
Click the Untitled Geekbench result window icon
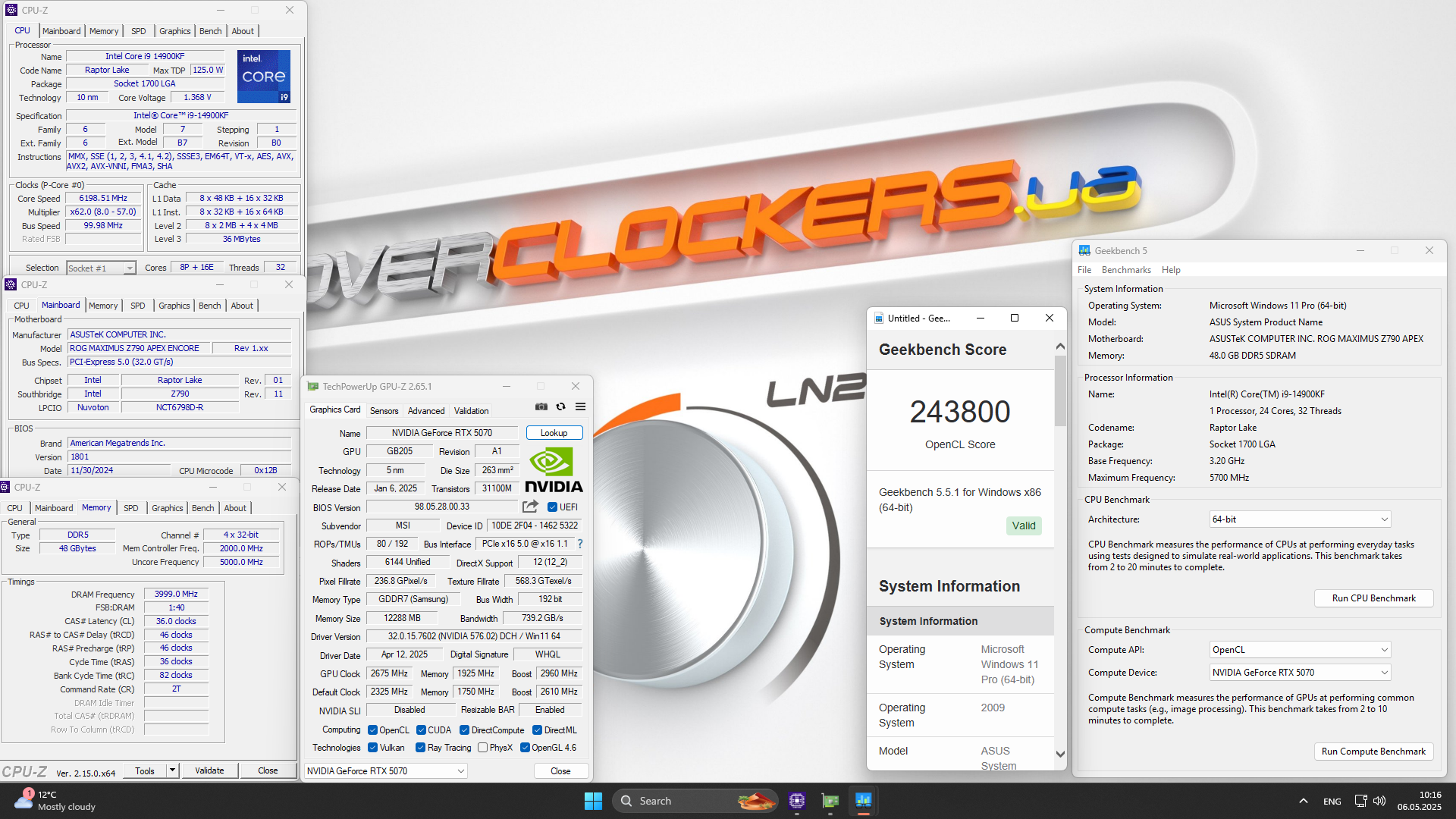tap(879, 318)
